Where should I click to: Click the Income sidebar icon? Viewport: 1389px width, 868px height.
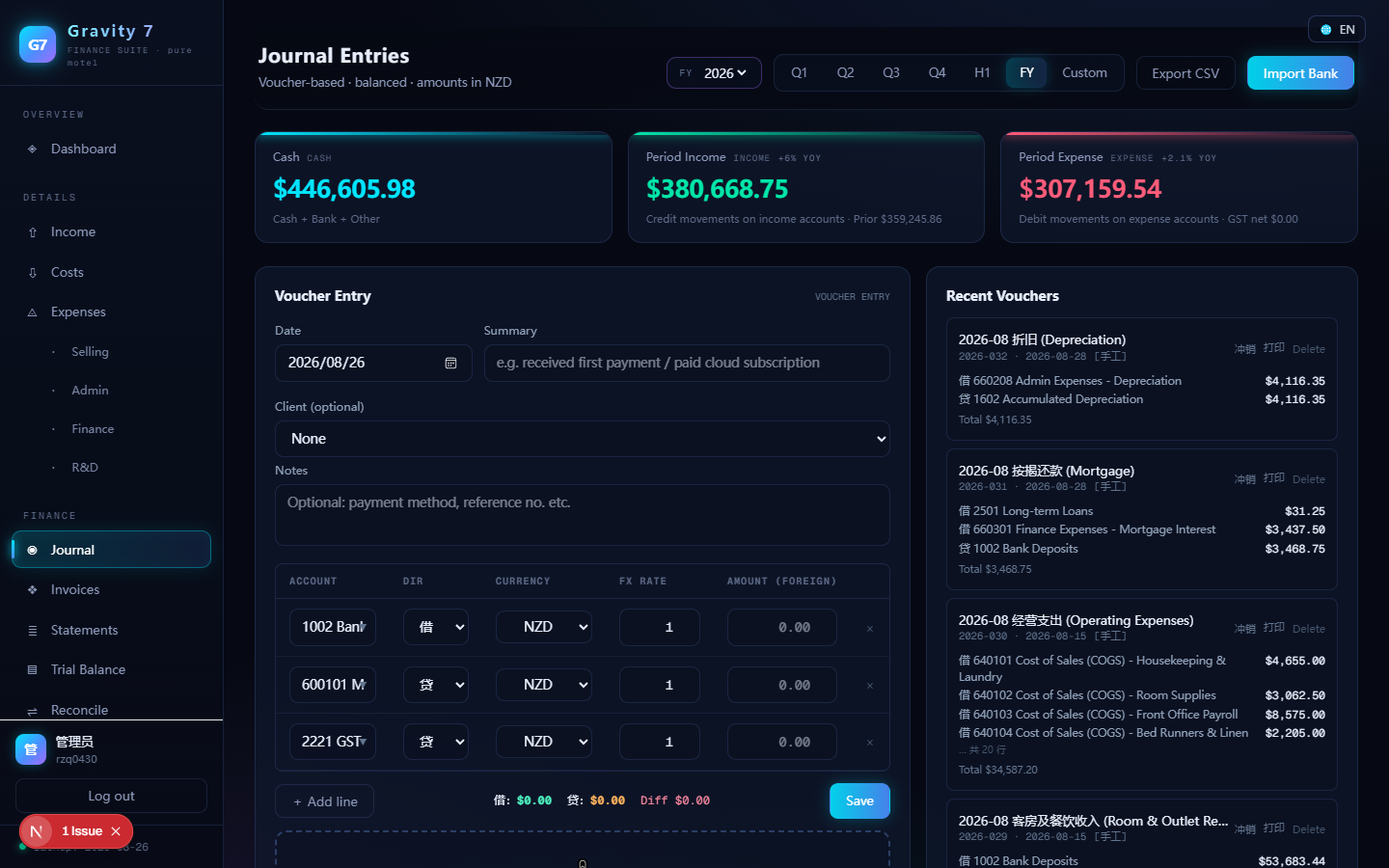(33, 232)
